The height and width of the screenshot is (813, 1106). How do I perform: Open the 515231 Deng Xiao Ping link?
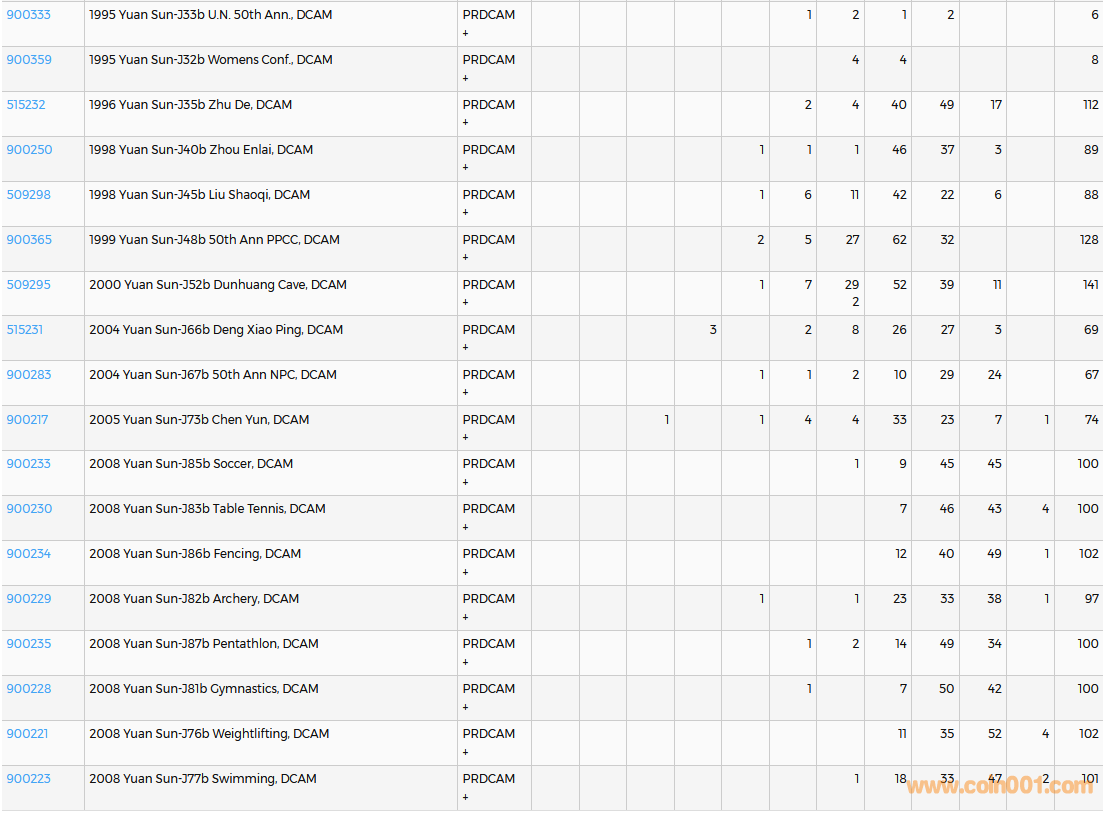pyautogui.click(x=24, y=330)
